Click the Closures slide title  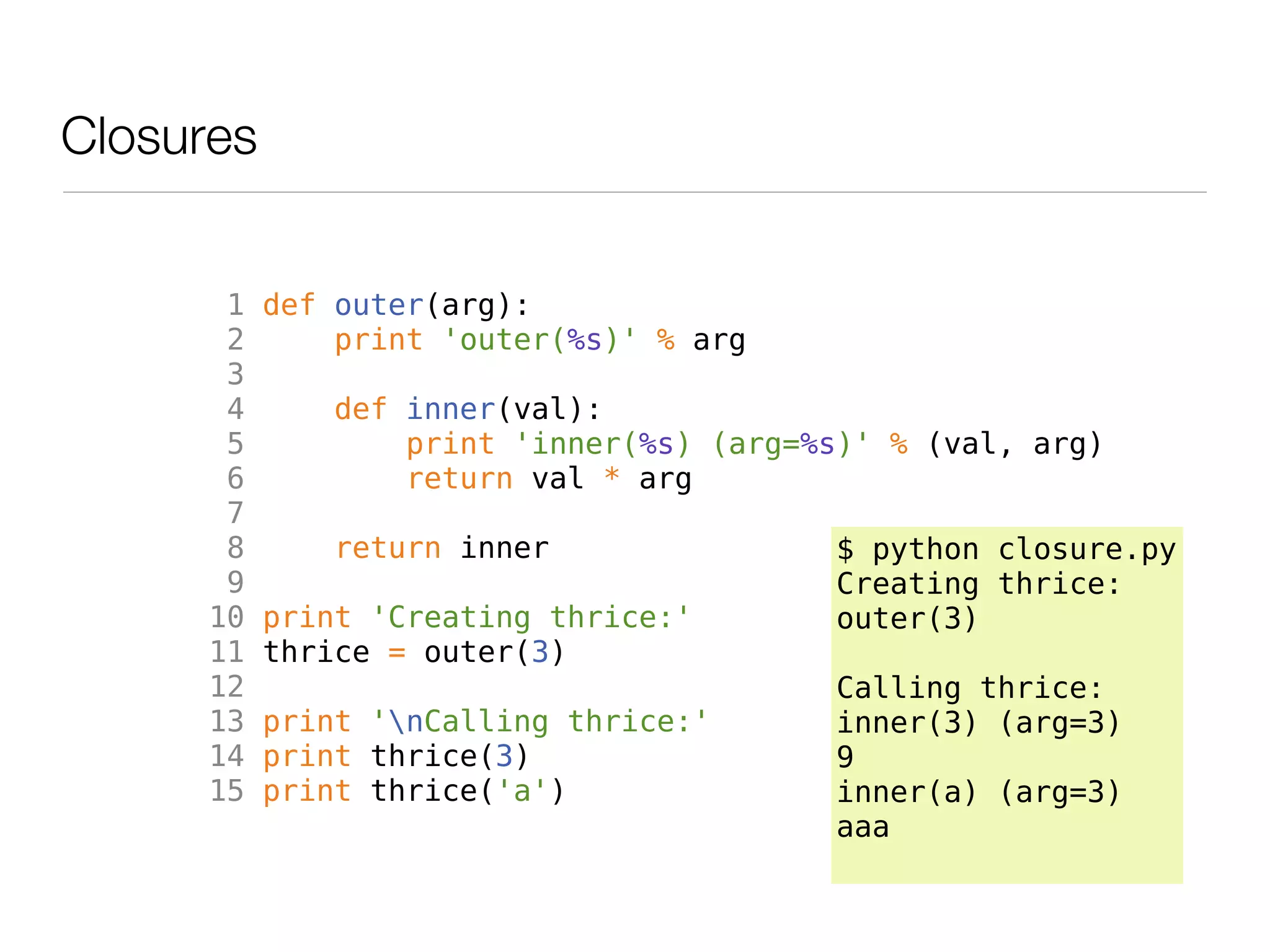[x=159, y=136]
